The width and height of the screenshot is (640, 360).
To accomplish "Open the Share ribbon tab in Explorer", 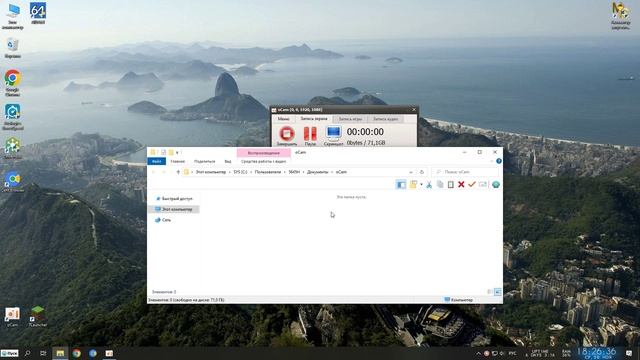I will click(204, 162).
